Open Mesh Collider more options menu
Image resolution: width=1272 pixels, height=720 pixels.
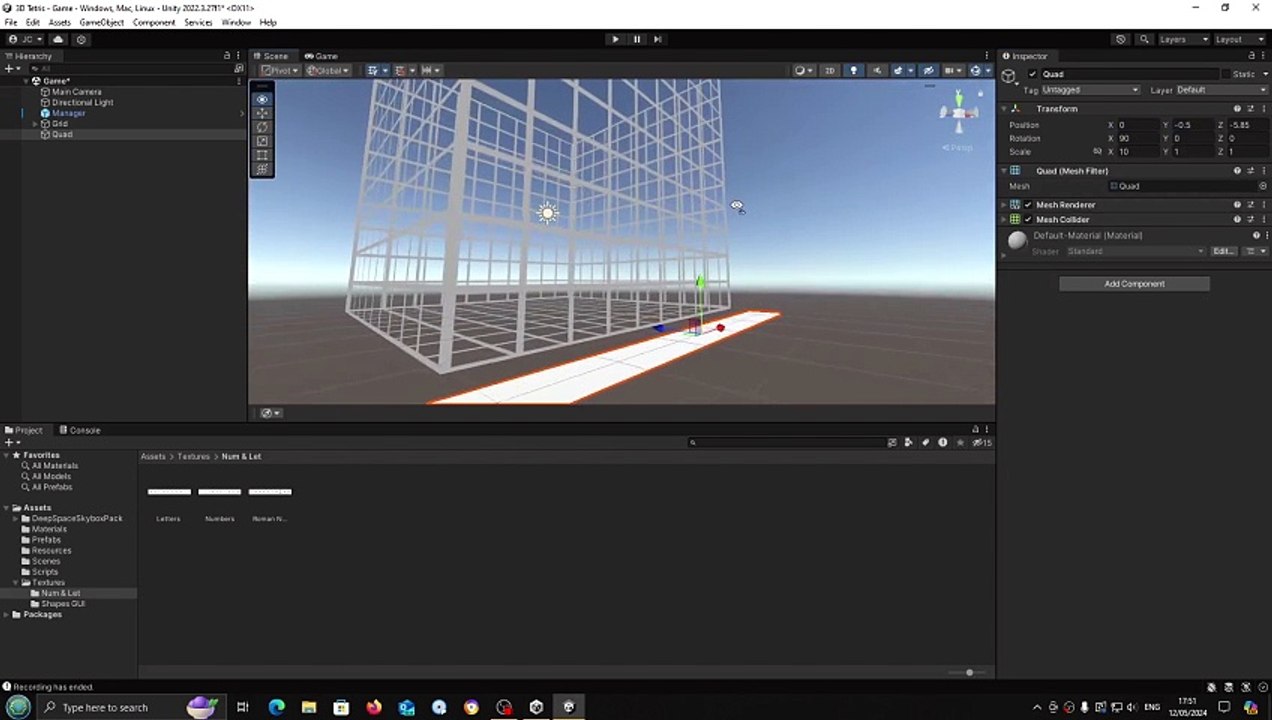point(1263,219)
